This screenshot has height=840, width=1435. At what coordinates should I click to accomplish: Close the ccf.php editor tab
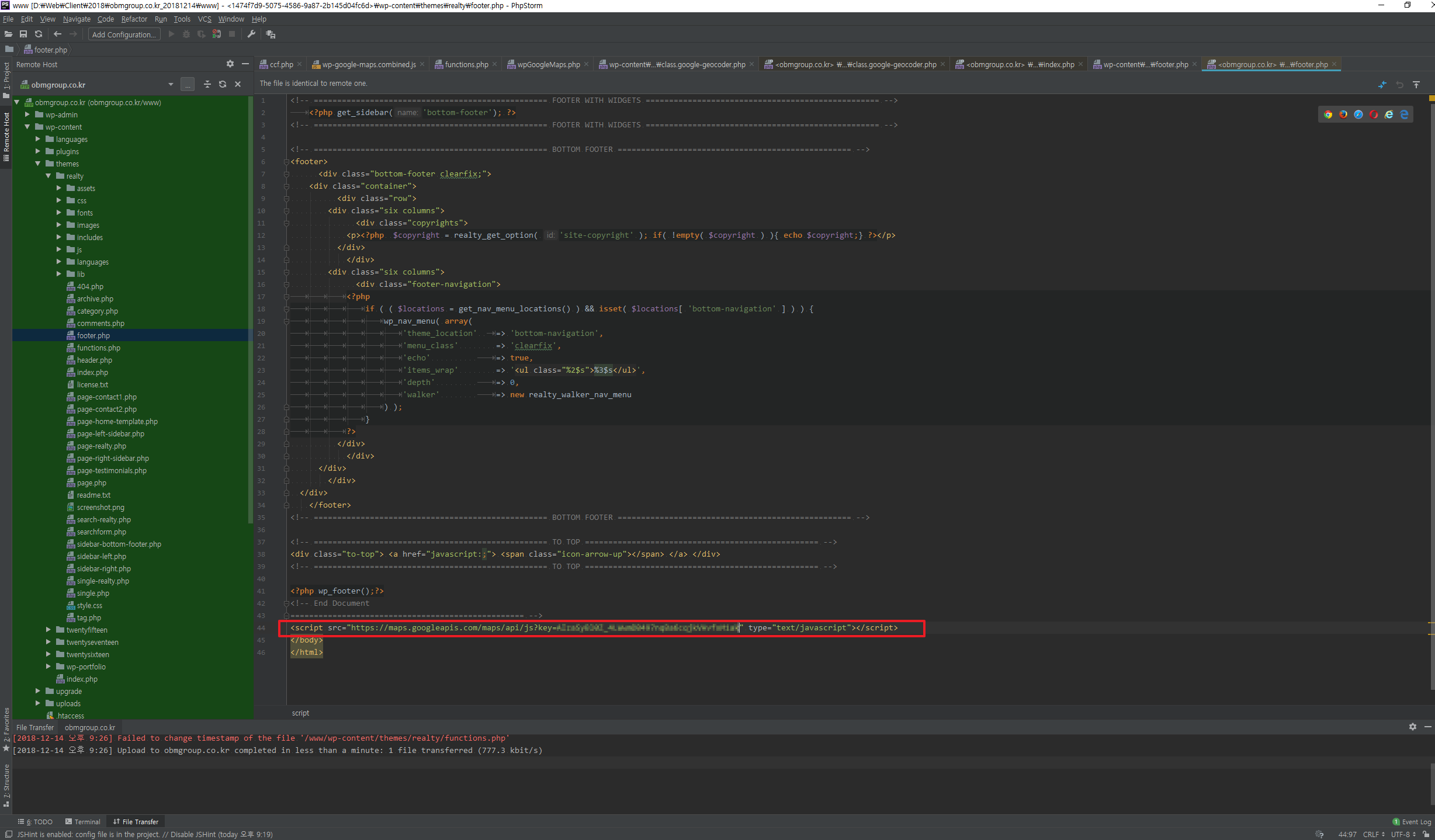[x=299, y=64]
